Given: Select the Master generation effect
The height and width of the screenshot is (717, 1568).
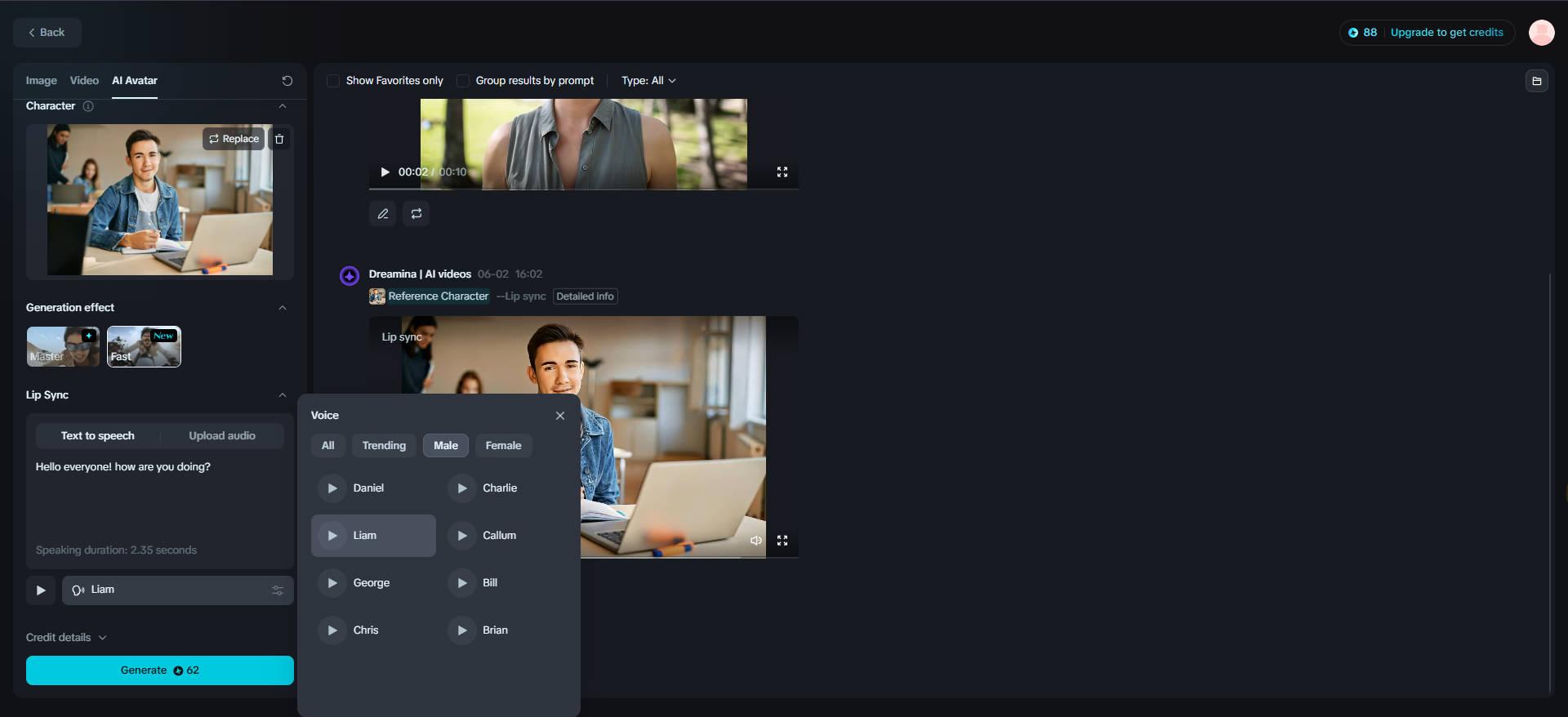Looking at the screenshot, I should point(63,346).
